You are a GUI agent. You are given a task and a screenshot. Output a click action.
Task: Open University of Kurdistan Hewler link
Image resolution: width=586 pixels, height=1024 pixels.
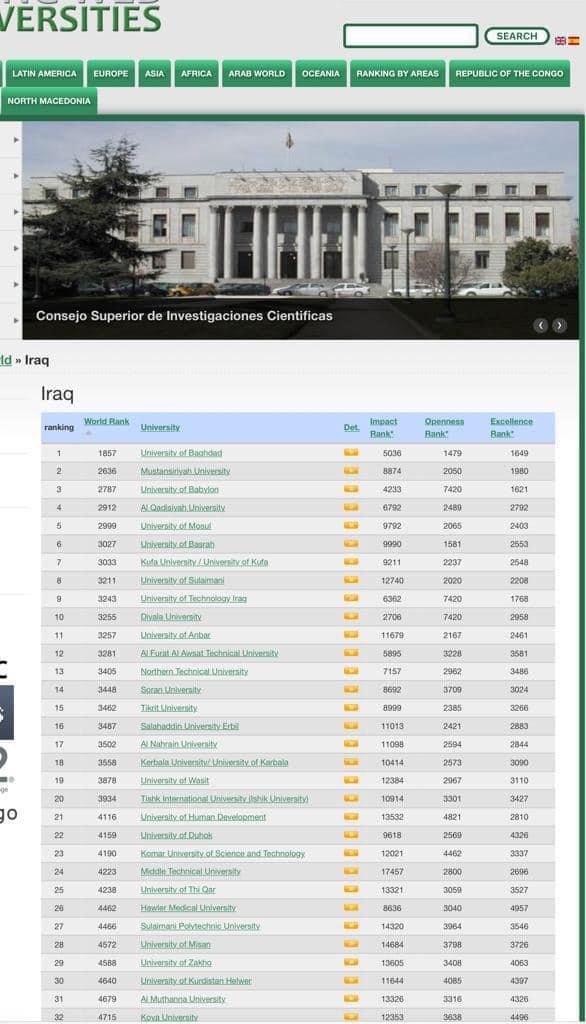(x=196, y=981)
